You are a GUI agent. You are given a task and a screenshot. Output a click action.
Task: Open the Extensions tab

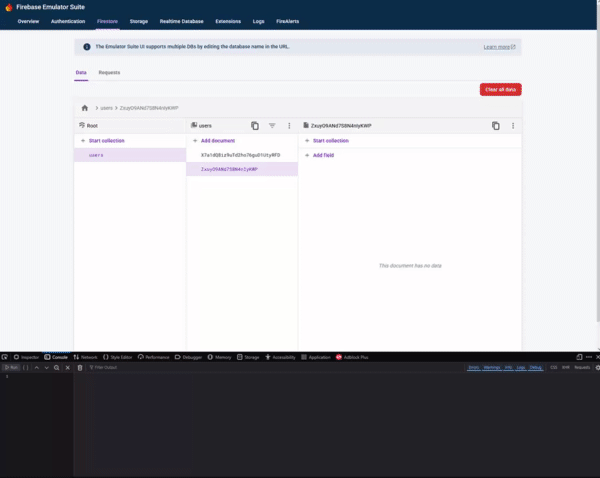tap(228, 21)
